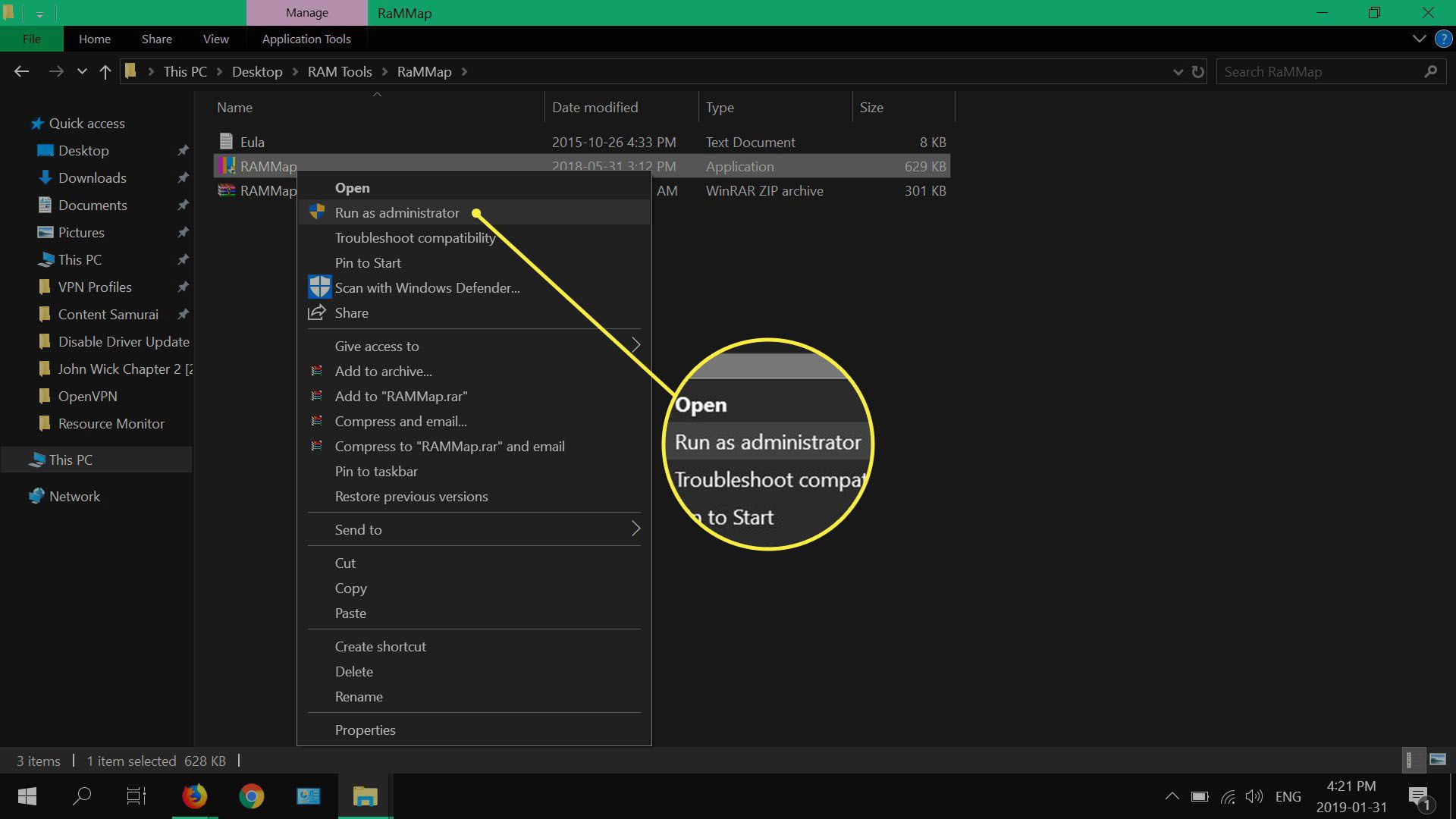1456x819 pixels.
Task: Open Documents in the sidebar
Action: (93, 206)
